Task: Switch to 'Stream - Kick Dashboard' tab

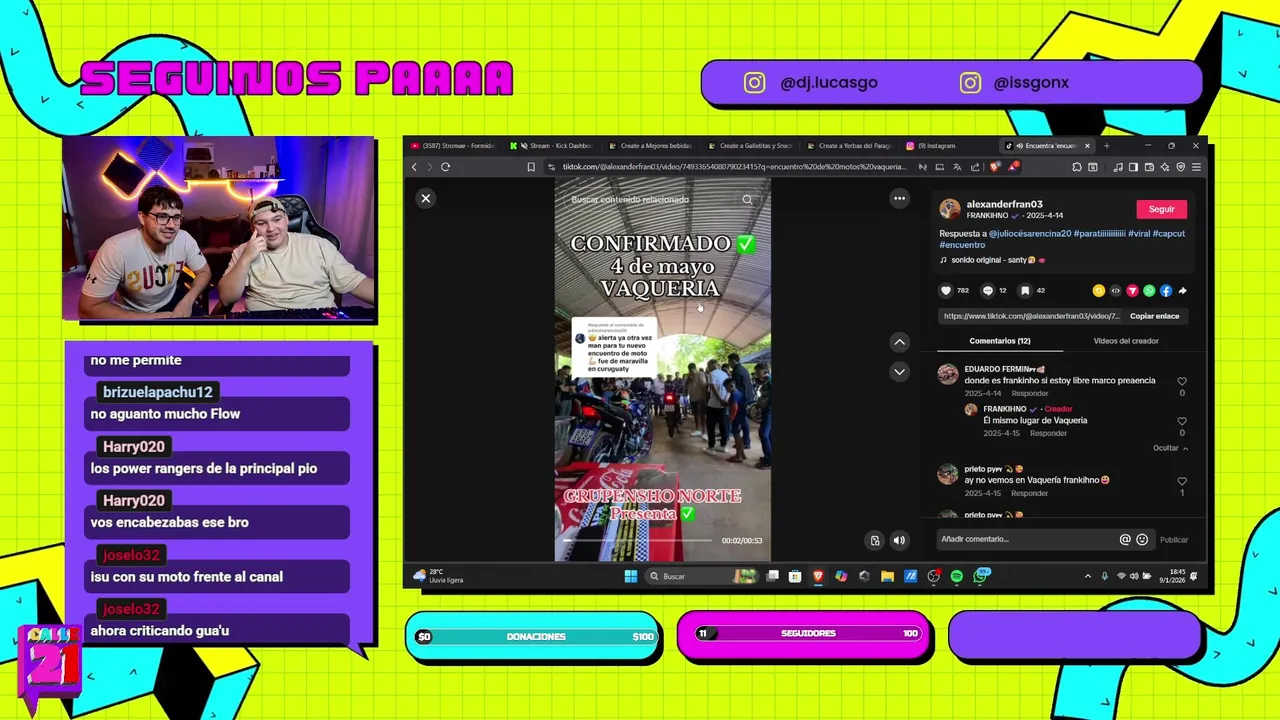Action: tap(552, 146)
